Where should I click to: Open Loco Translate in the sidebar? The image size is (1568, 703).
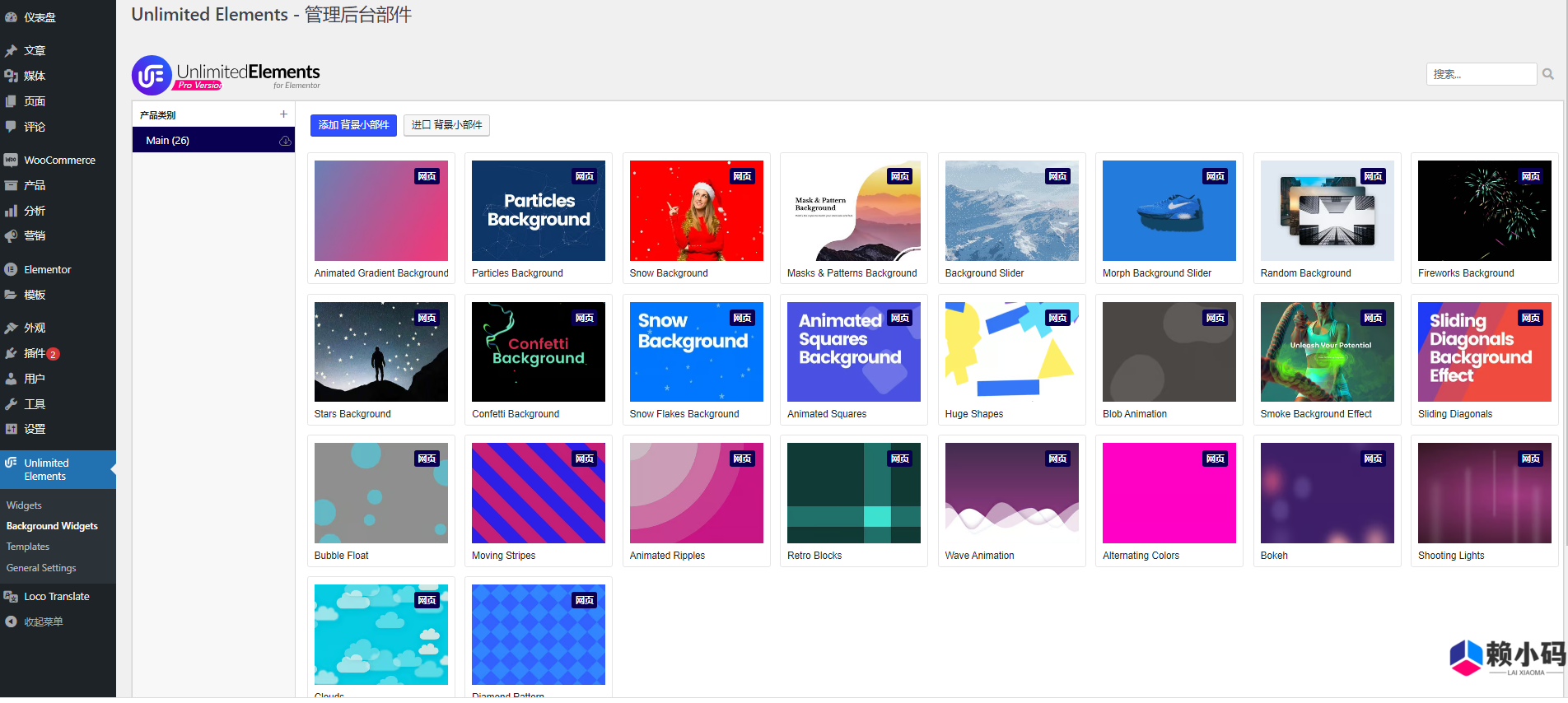[56, 597]
